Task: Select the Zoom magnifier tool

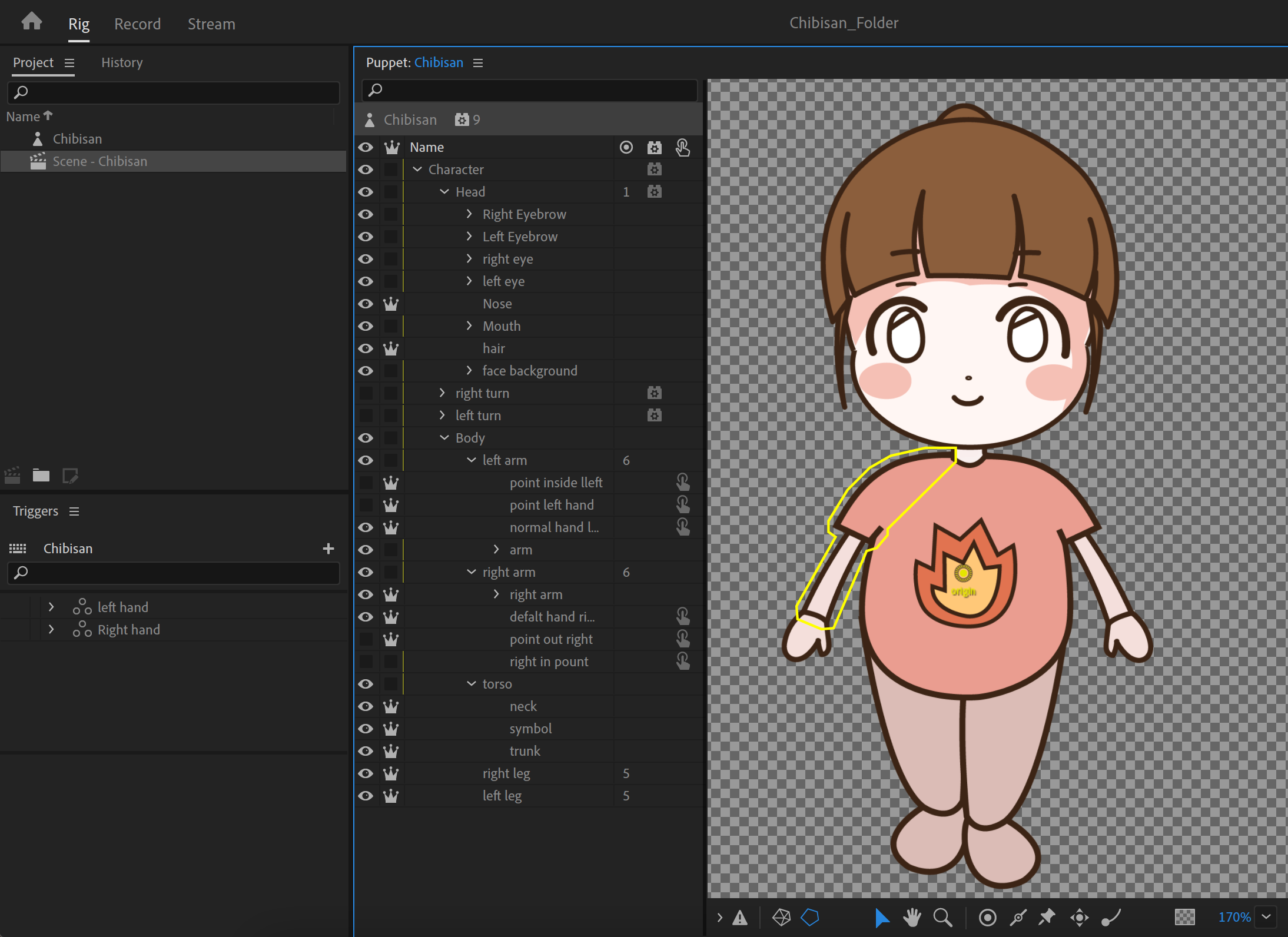Action: (942, 917)
